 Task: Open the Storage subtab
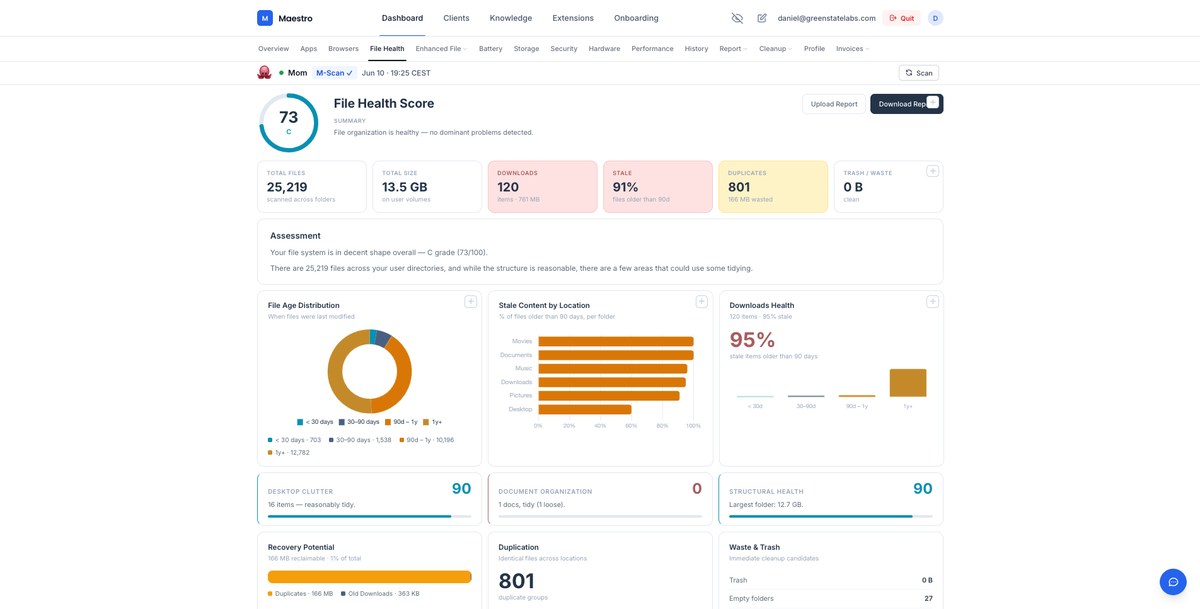[527, 49]
